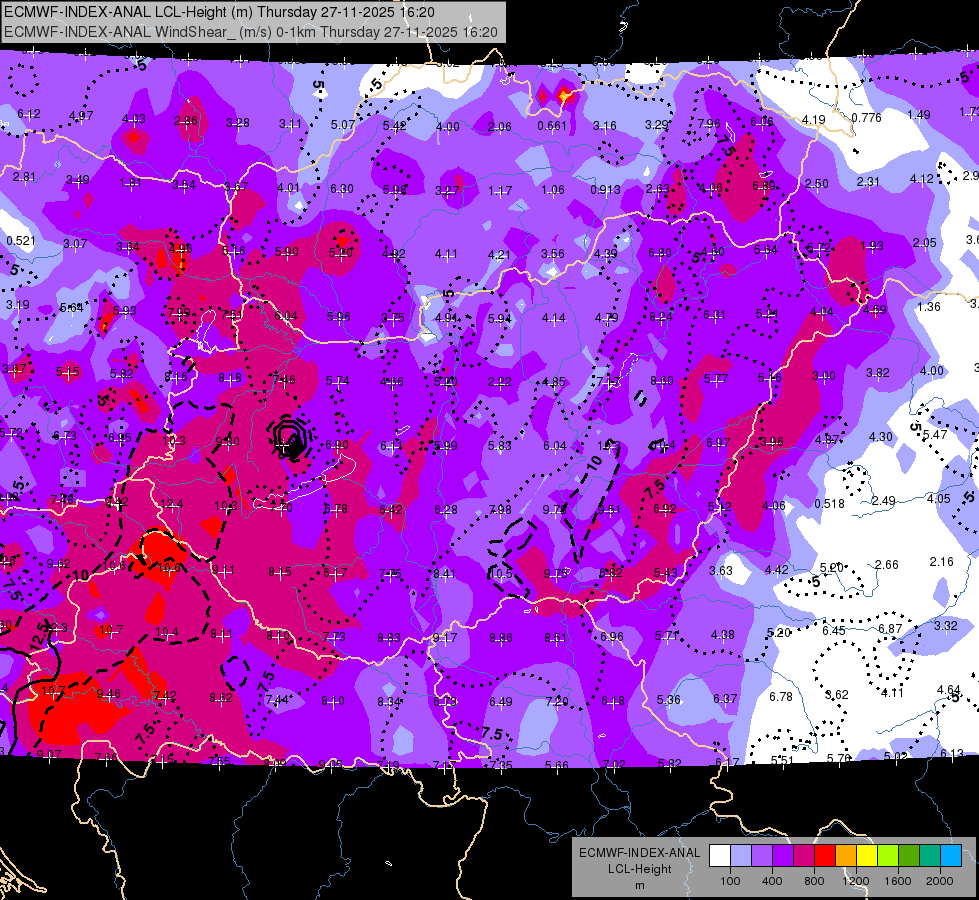The width and height of the screenshot is (979, 900).
Task: Click the magenta legend color swatch
Action: click(x=804, y=855)
